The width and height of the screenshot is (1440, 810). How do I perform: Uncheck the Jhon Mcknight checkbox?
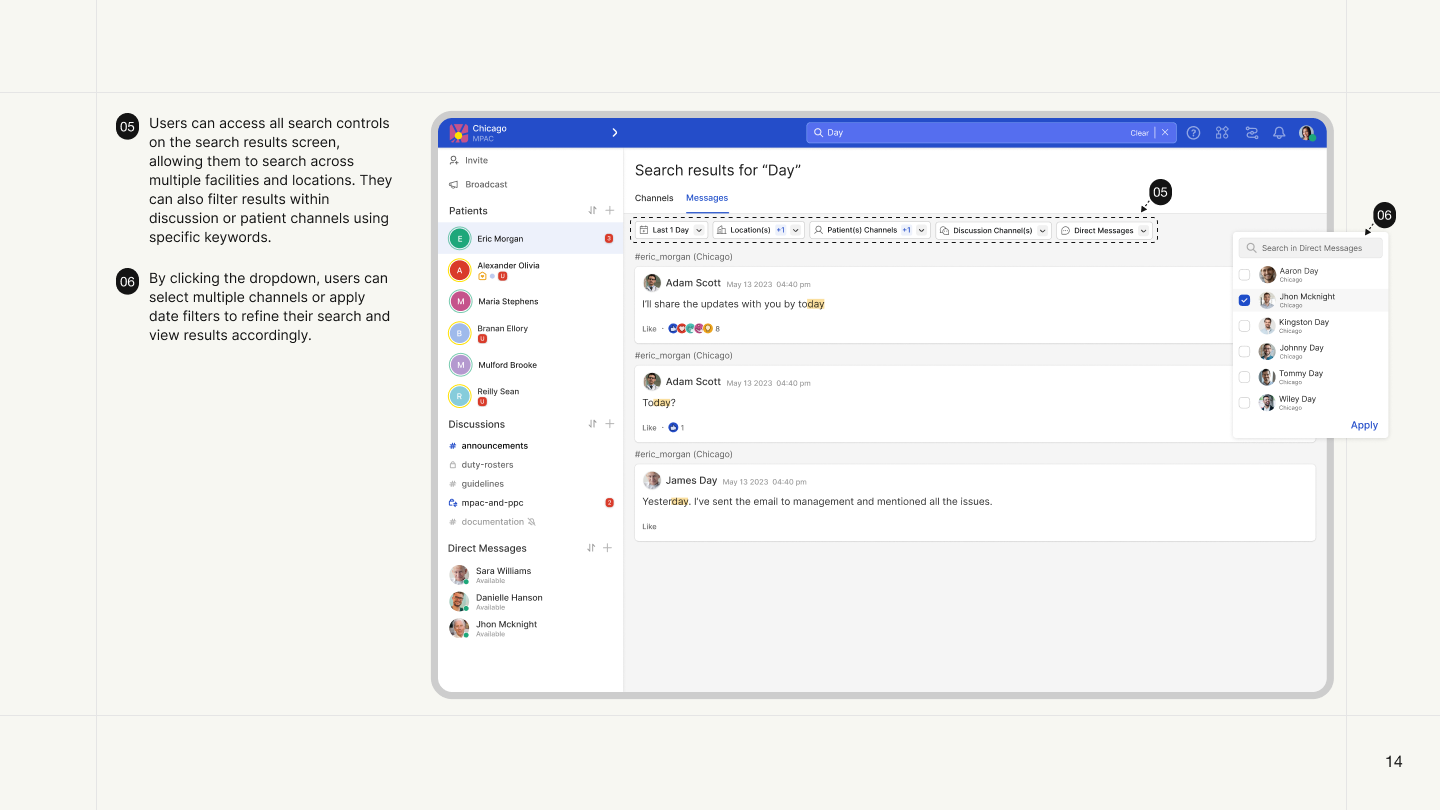point(1244,300)
